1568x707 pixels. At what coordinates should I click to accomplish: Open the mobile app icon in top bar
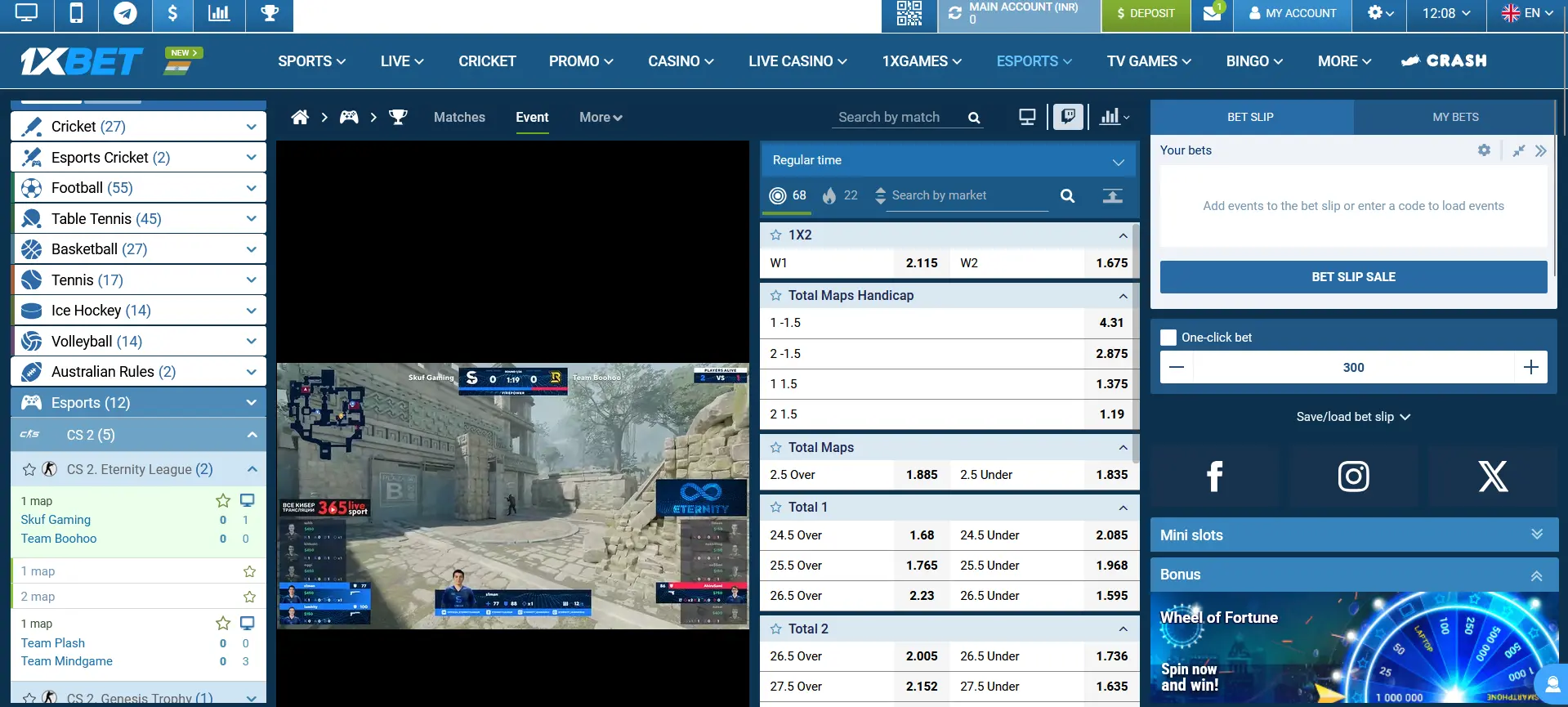pos(76,13)
